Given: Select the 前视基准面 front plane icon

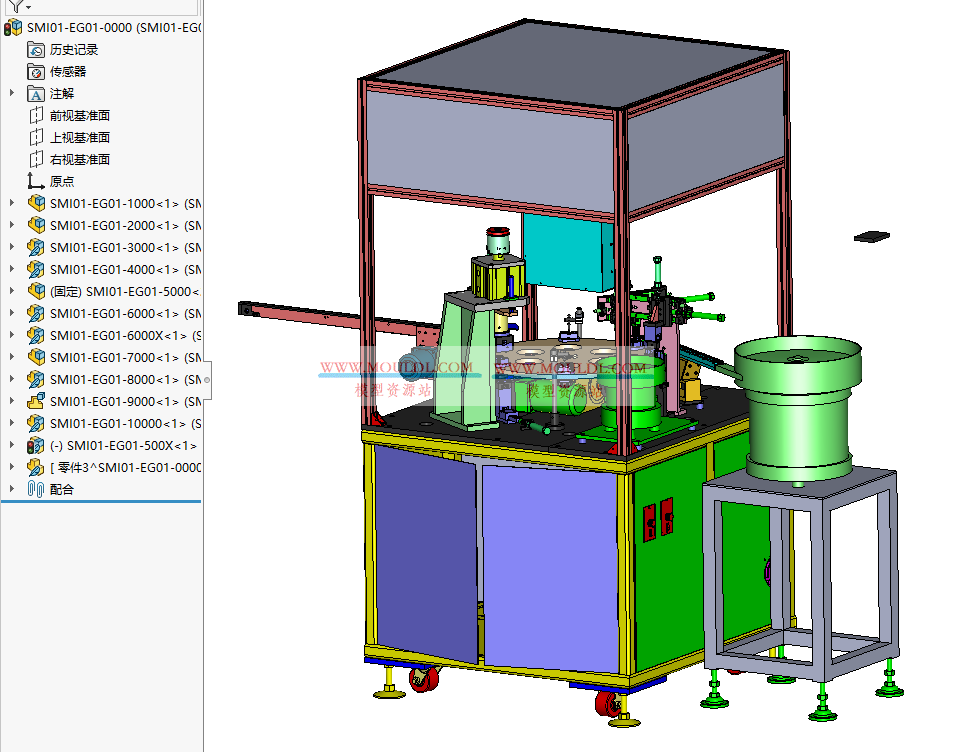Looking at the screenshot, I should pyautogui.click(x=36, y=115).
